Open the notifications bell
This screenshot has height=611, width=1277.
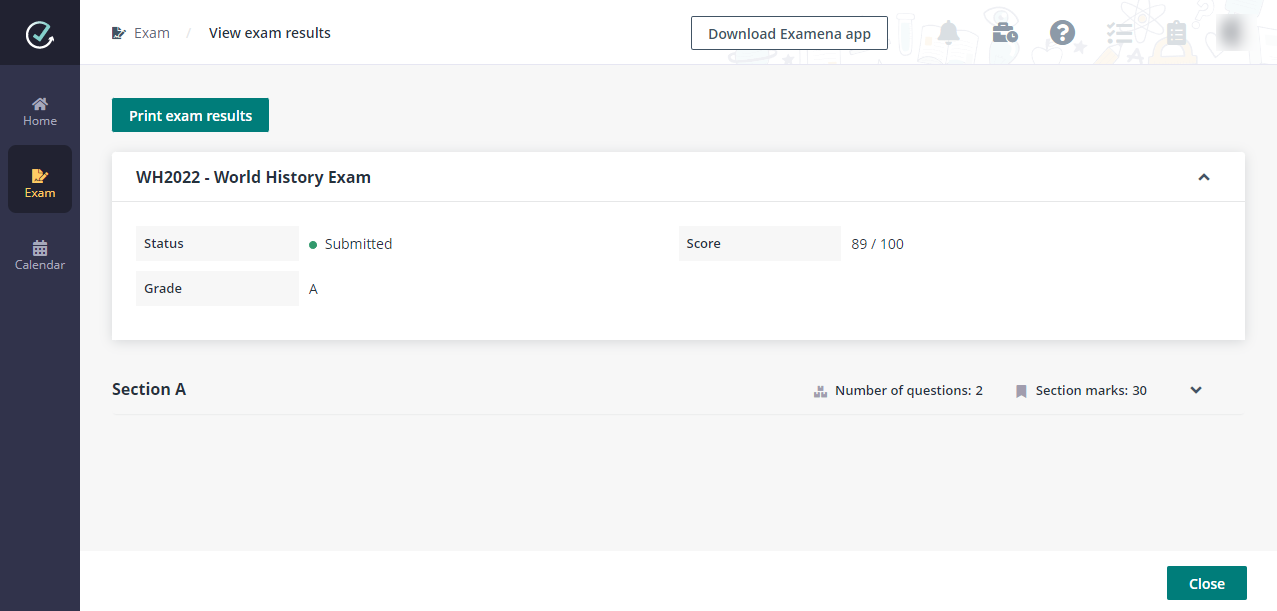(x=948, y=33)
